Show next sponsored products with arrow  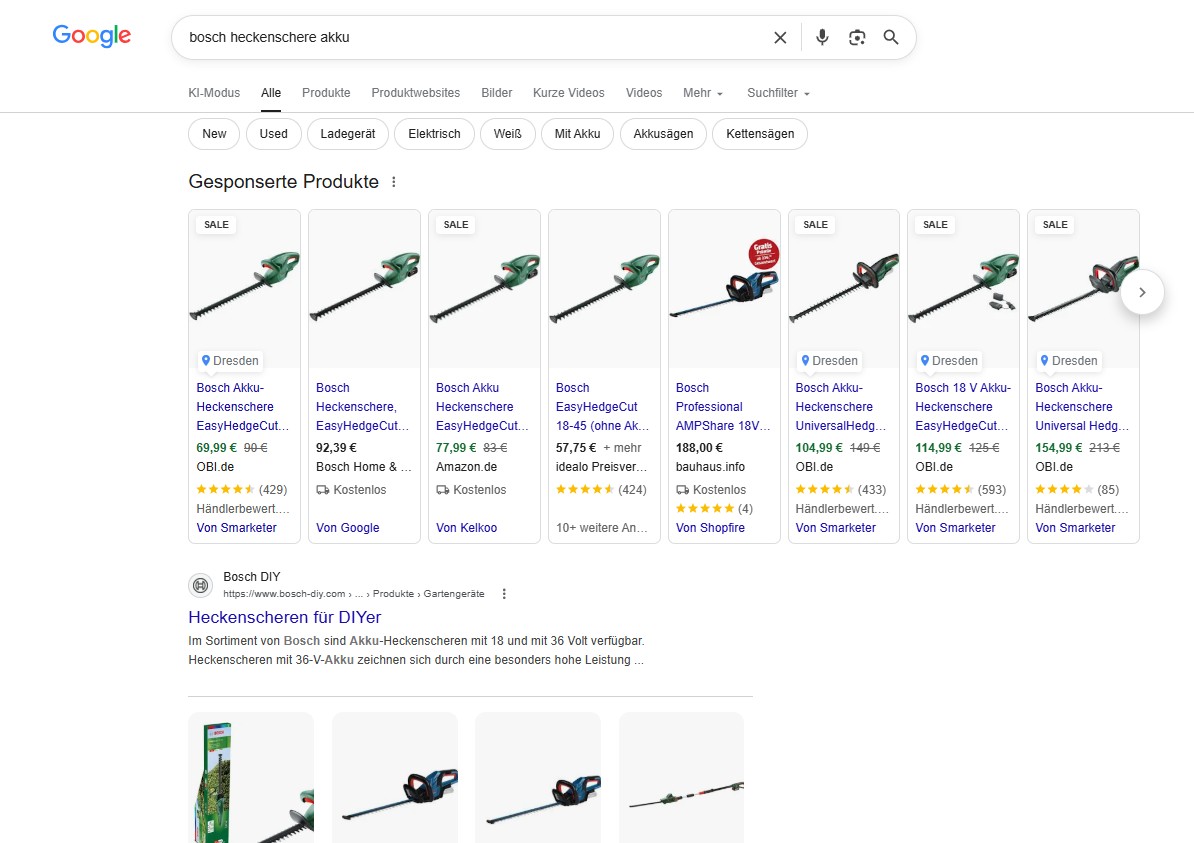(1142, 292)
